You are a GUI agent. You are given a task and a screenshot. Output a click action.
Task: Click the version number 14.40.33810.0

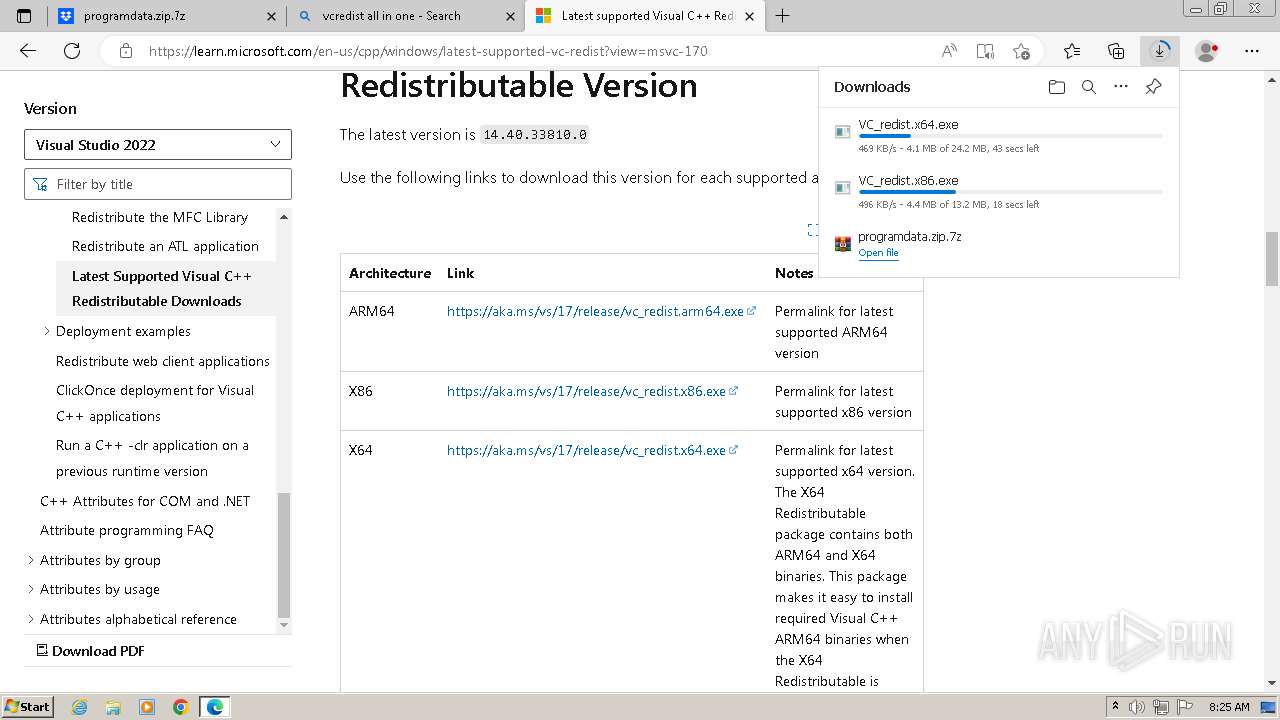click(534, 134)
